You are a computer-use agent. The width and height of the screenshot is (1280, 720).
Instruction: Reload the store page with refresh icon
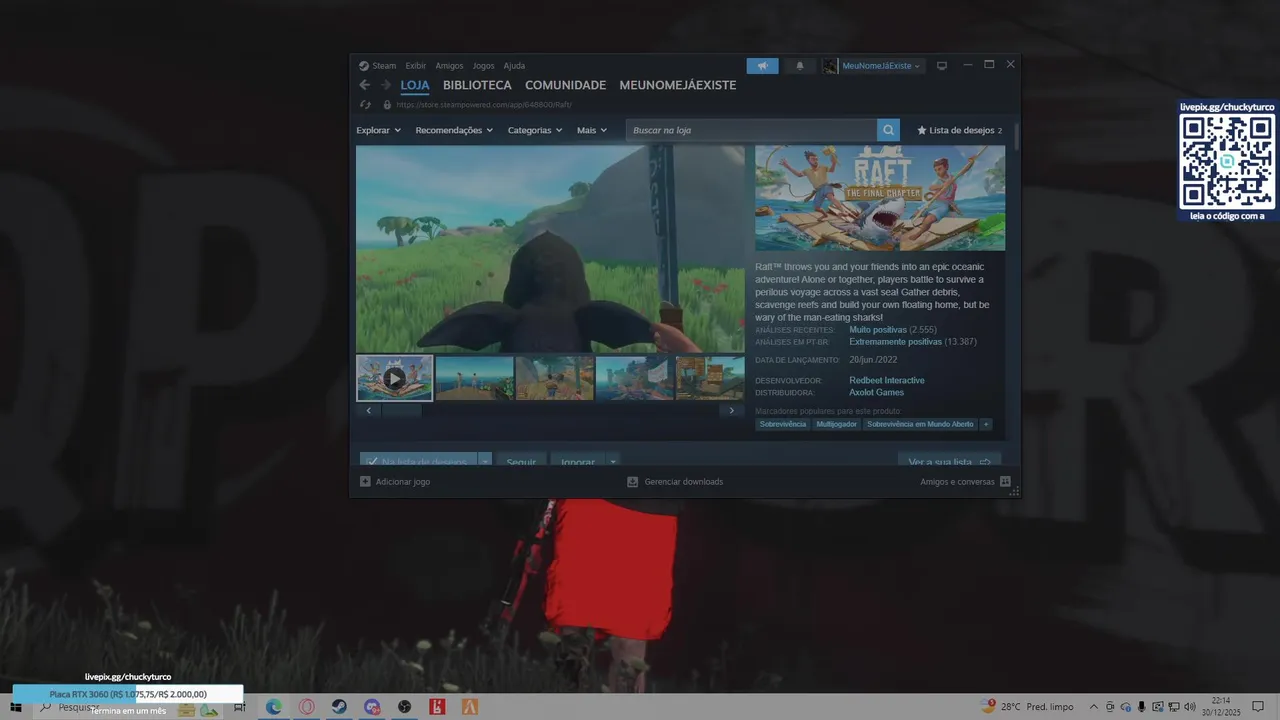pyautogui.click(x=365, y=105)
